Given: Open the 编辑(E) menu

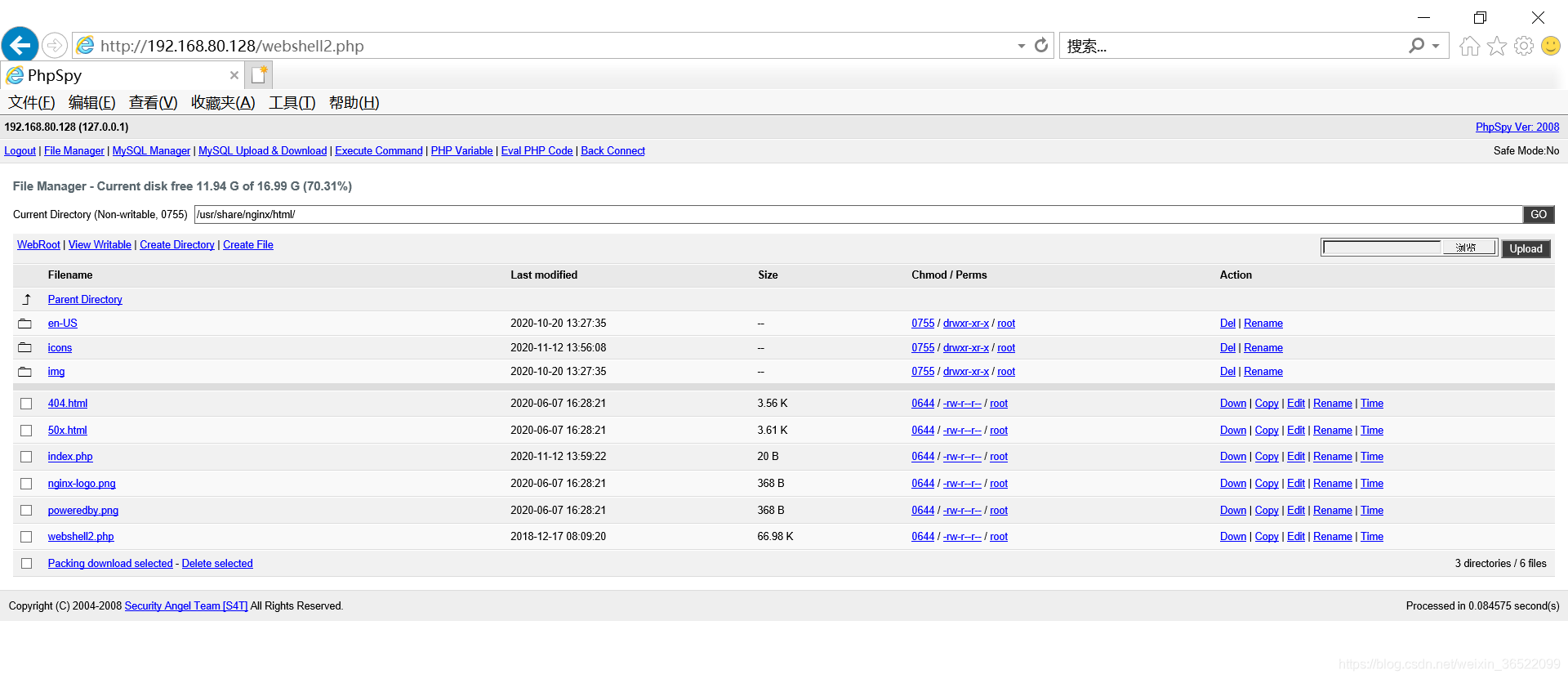Looking at the screenshot, I should tap(91, 103).
